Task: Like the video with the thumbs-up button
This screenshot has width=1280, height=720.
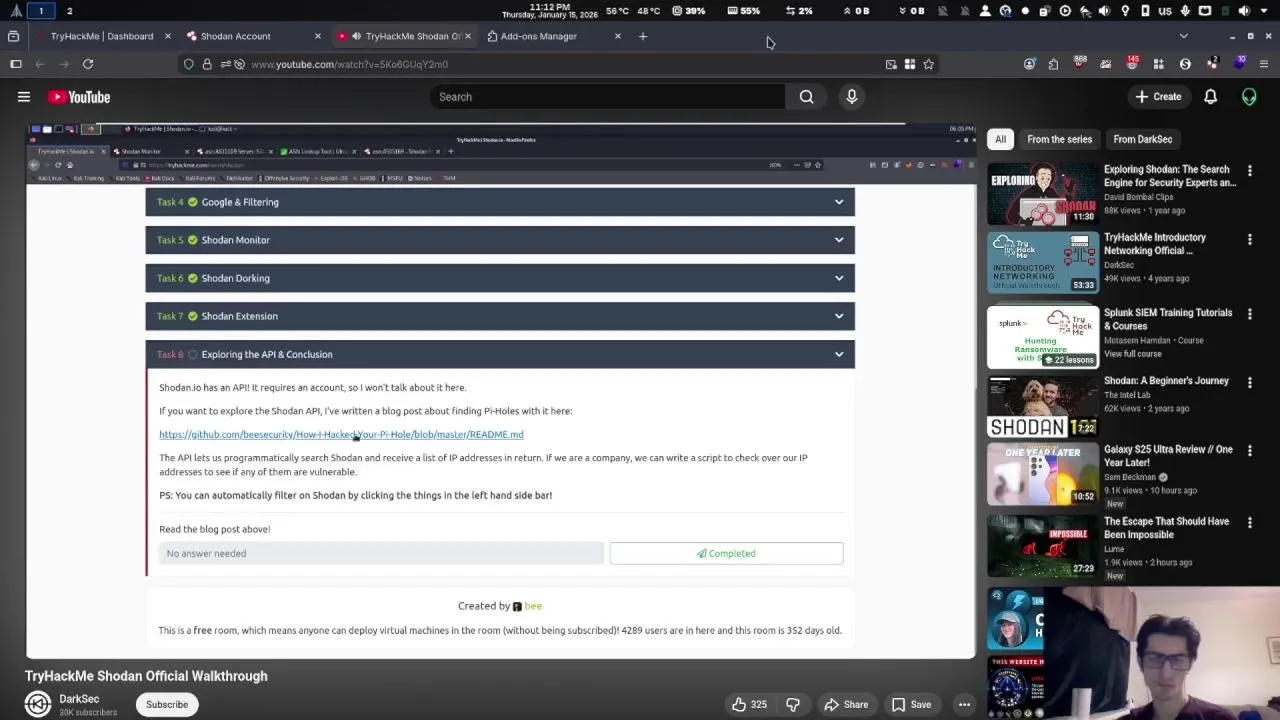Action: coord(749,704)
